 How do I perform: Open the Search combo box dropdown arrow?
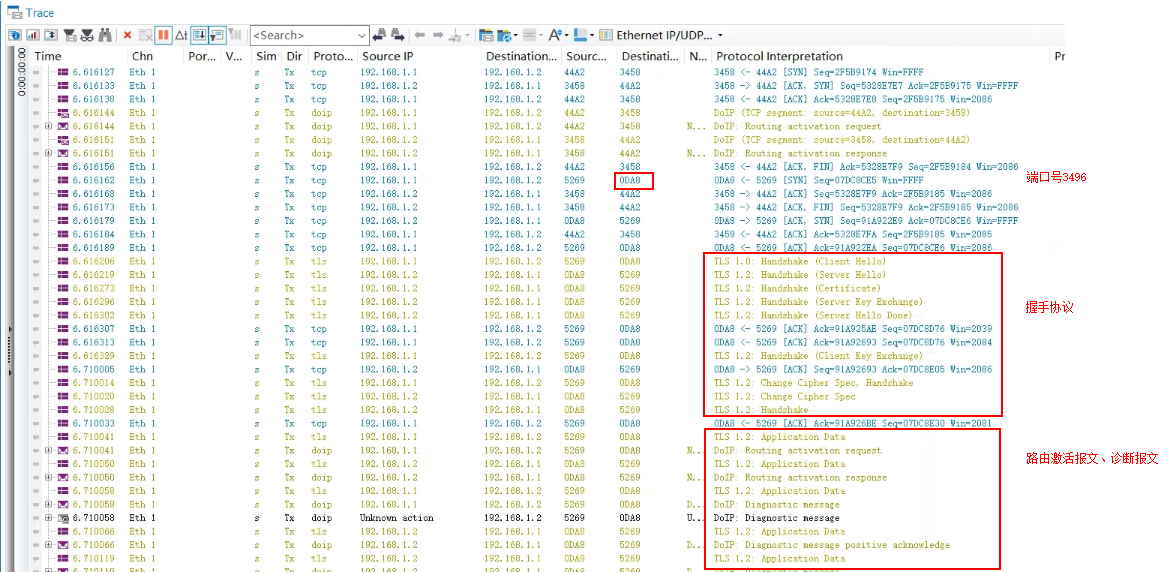[x=361, y=35]
